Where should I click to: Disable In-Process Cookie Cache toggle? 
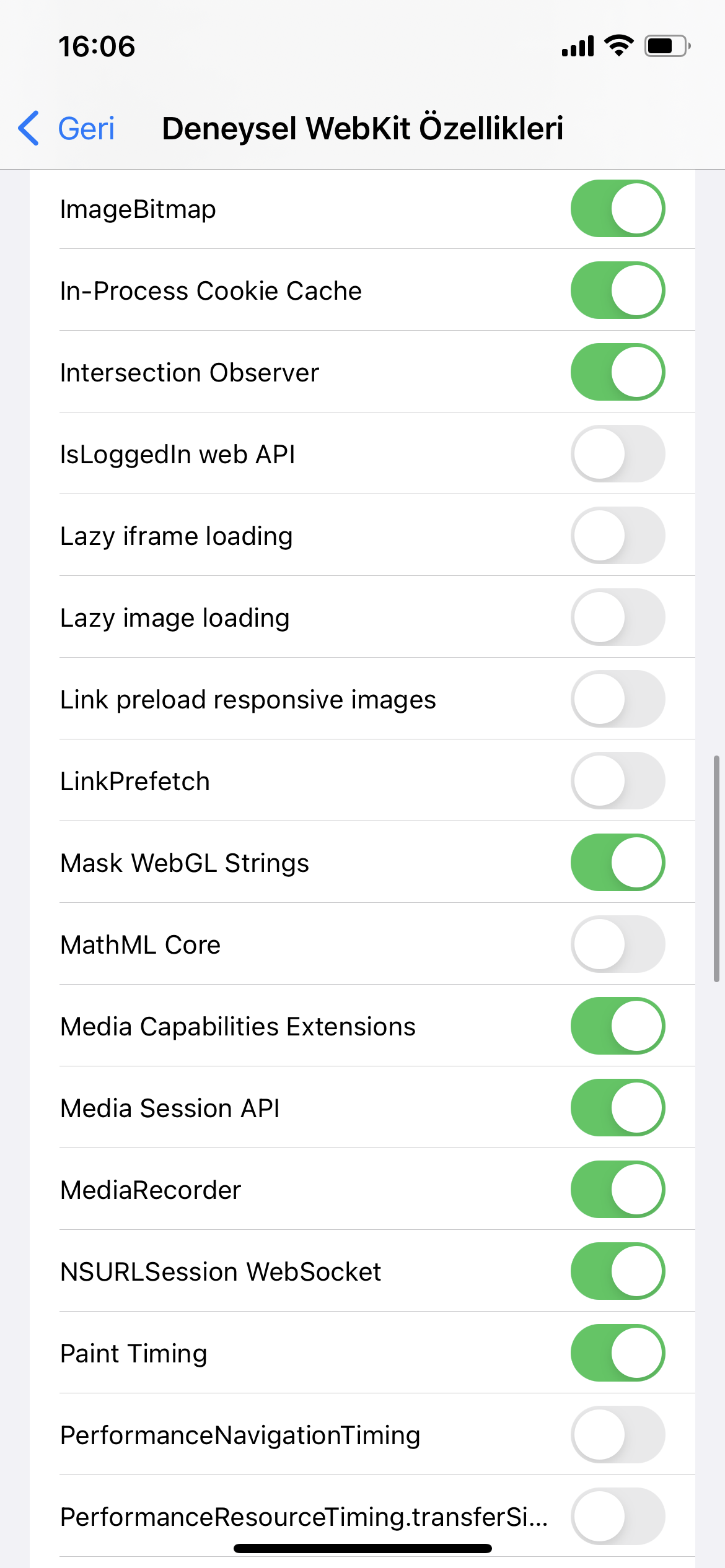pyautogui.click(x=617, y=290)
